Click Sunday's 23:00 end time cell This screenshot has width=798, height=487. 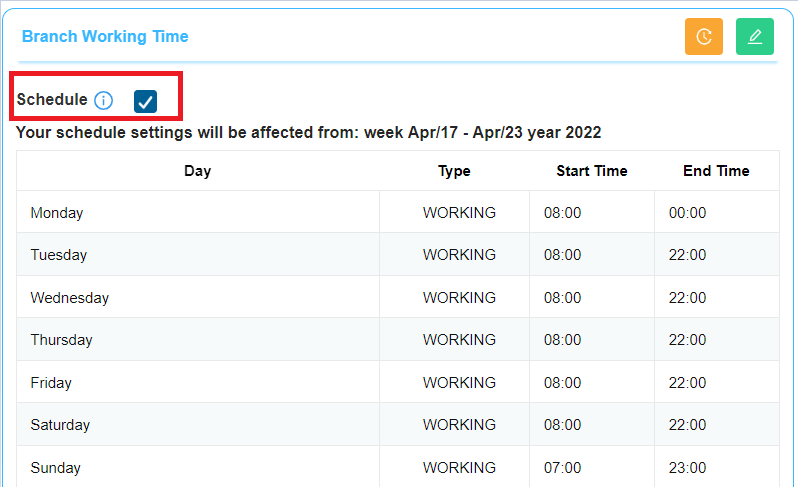pyautogui.click(x=717, y=467)
